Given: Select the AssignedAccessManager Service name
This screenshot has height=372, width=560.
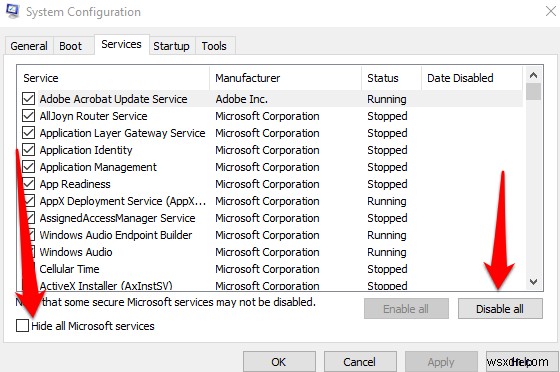Looking at the screenshot, I should tap(118, 218).
